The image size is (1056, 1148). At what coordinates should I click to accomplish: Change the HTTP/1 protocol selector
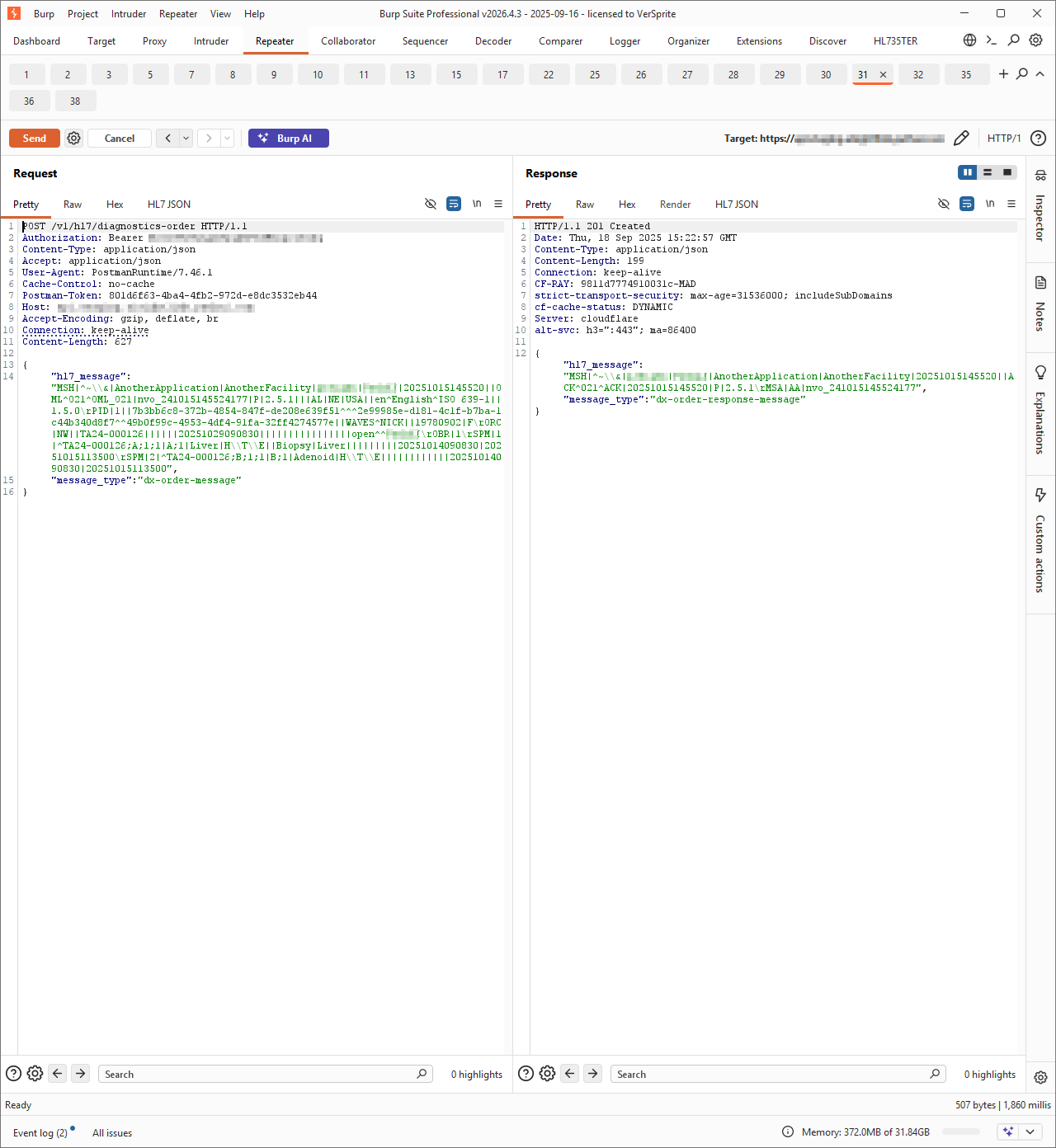[x=1004, y=139]
